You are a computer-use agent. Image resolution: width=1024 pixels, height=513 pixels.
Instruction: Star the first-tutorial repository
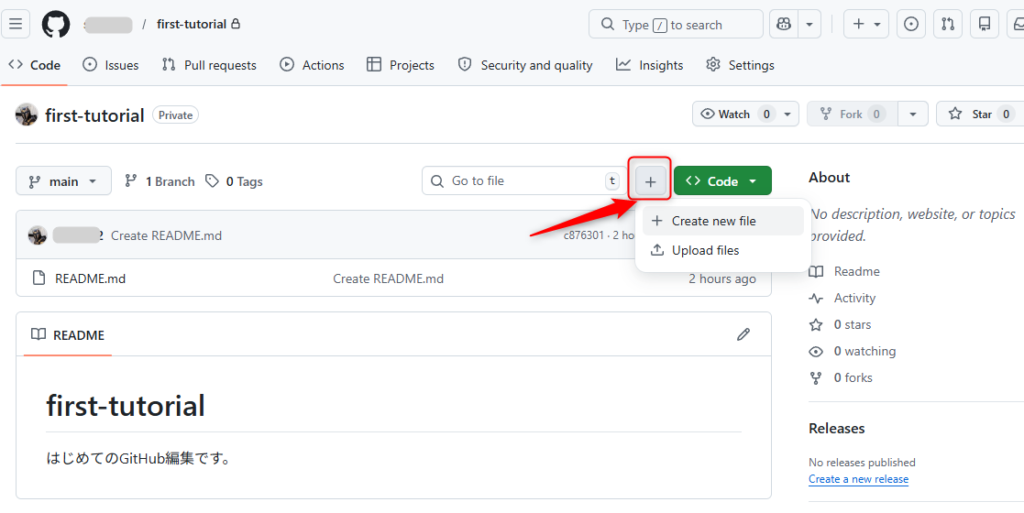pos(972,114)
